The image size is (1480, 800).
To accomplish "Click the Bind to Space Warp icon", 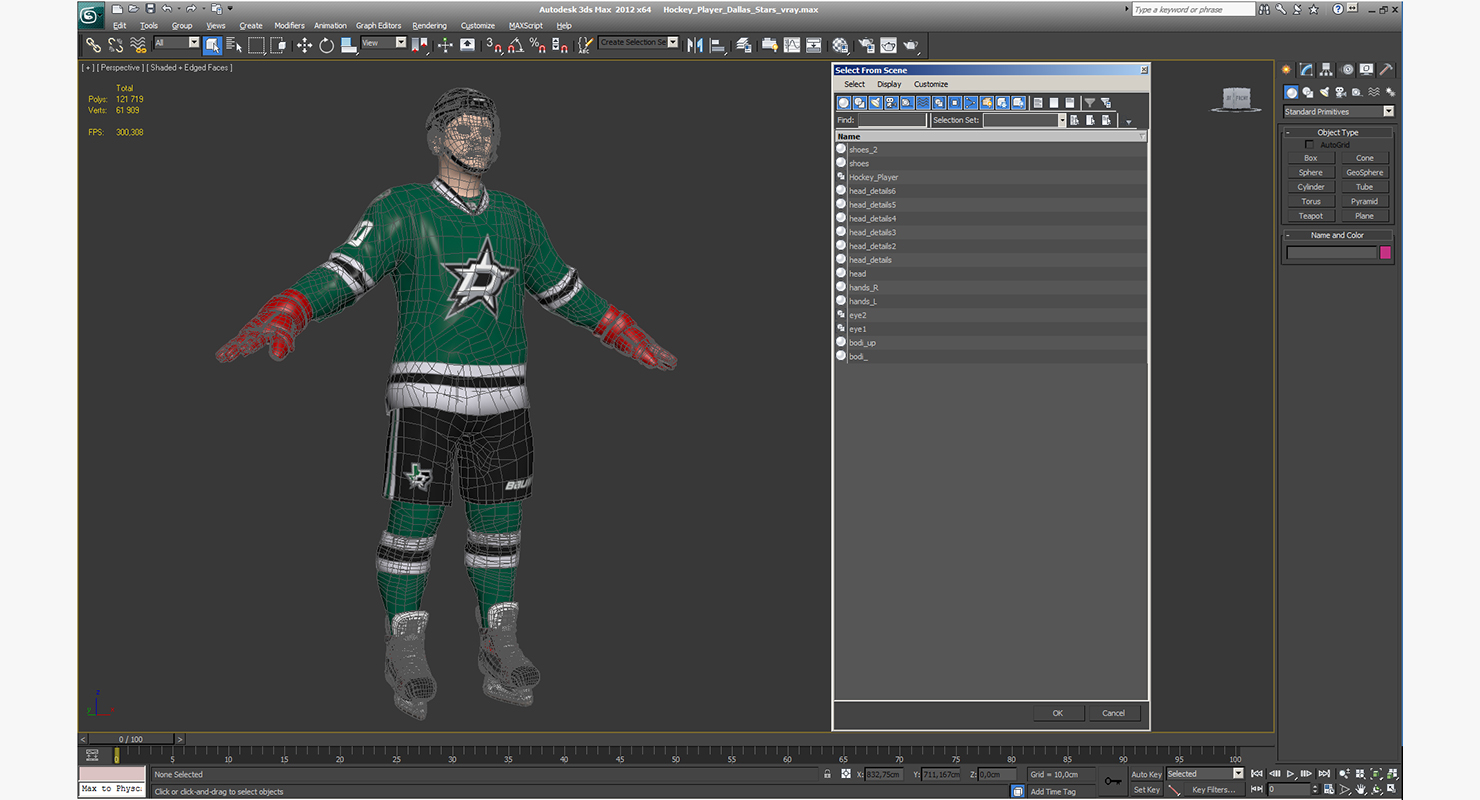I will coord(138,45).
